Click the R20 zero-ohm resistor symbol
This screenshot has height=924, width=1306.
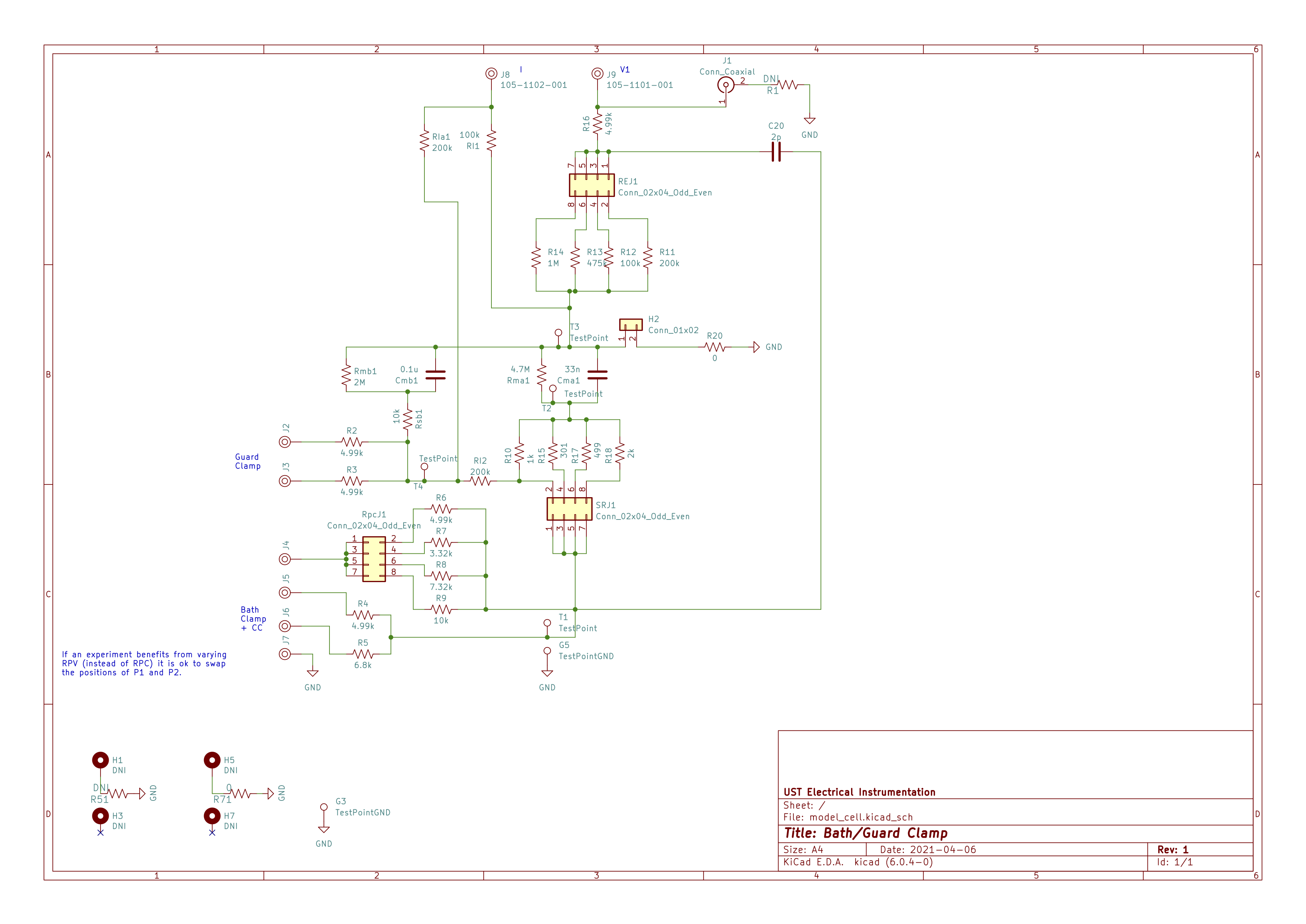pyautogui.click(x=714, y=347)
